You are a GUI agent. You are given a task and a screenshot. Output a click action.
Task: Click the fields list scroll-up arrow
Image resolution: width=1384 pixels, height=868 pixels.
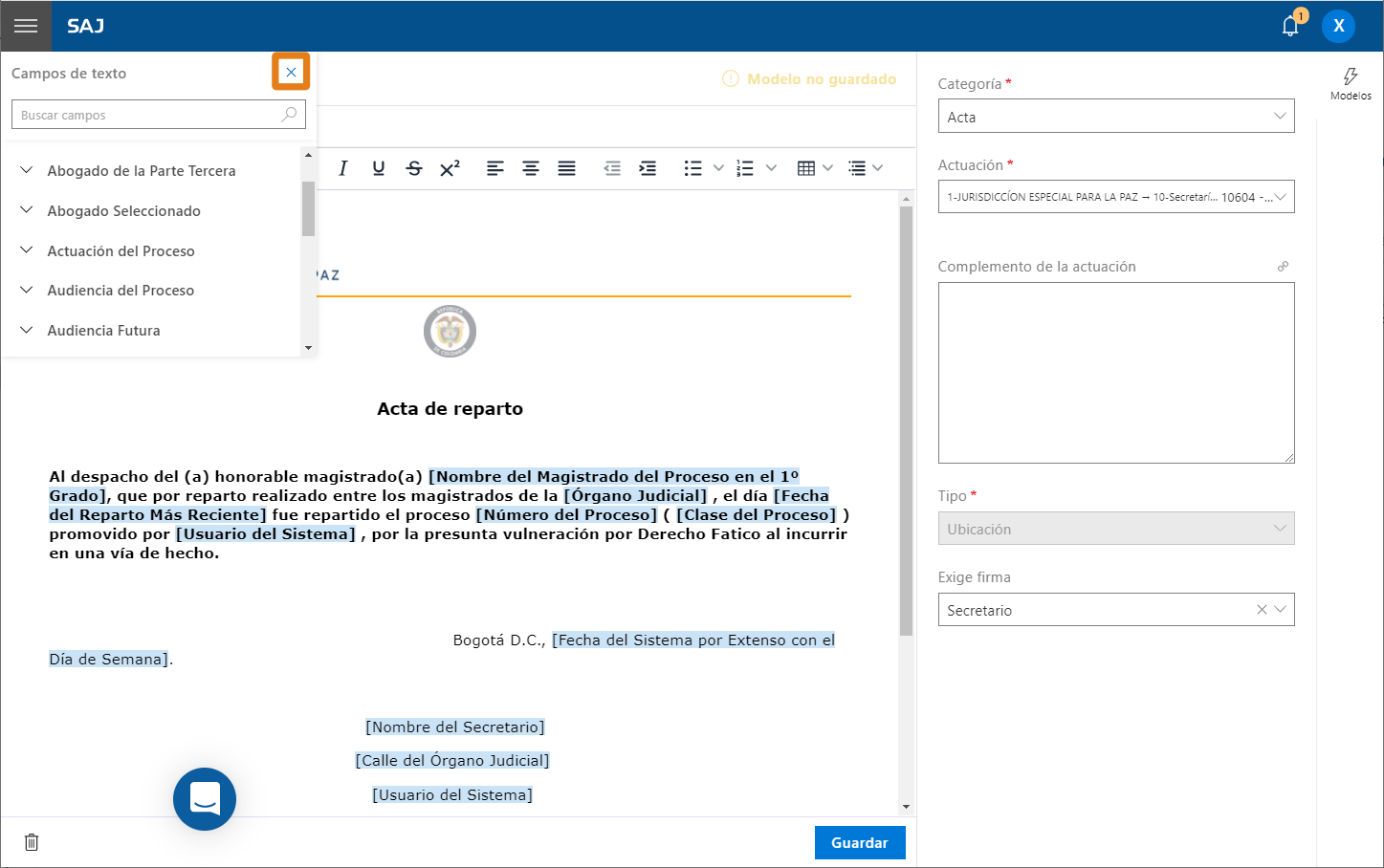[x=308, y=155]
